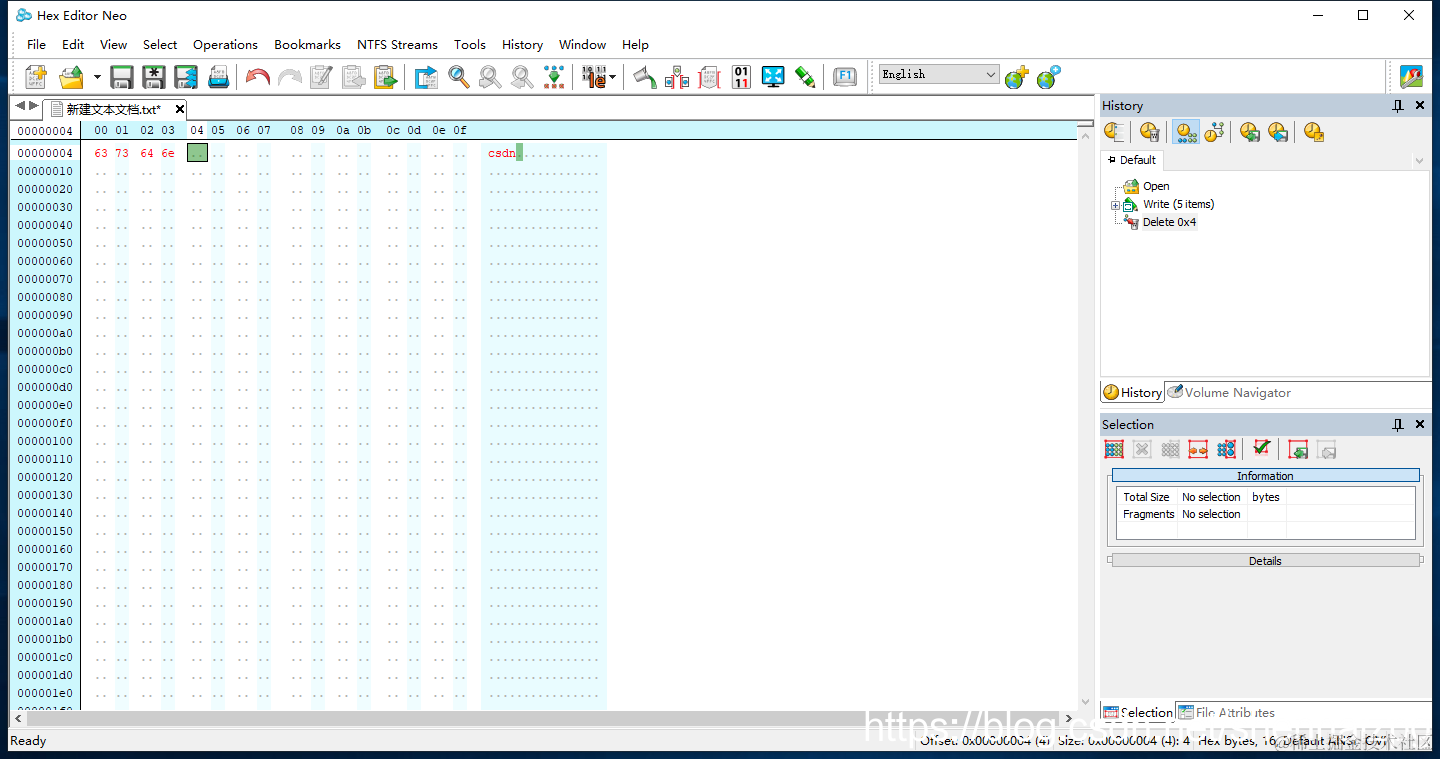1440x759 pixels.
Task: Toggle the green checkmark selection icon
Action: [1262, 449]
